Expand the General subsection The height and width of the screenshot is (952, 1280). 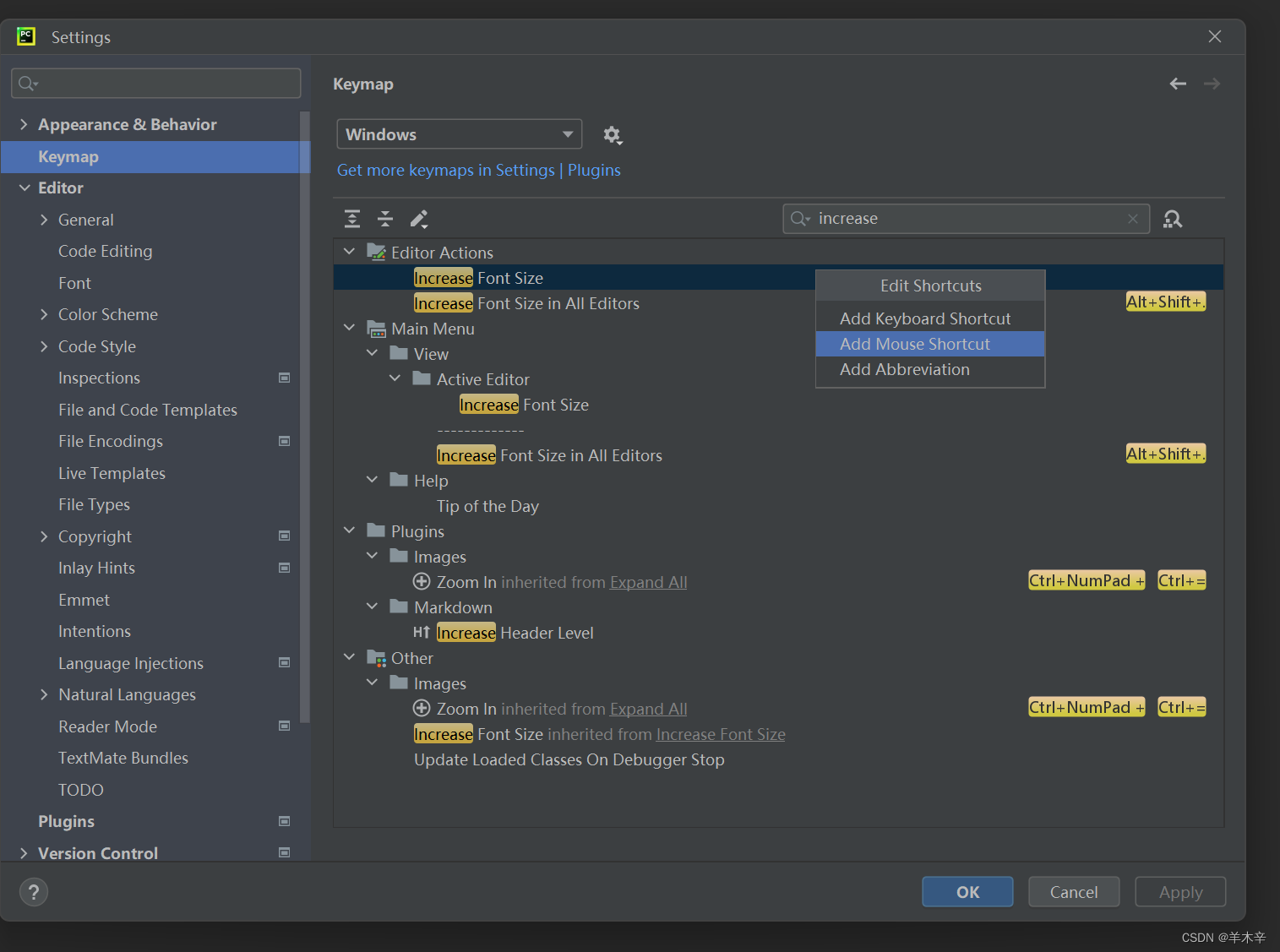(x=44, y=220)
